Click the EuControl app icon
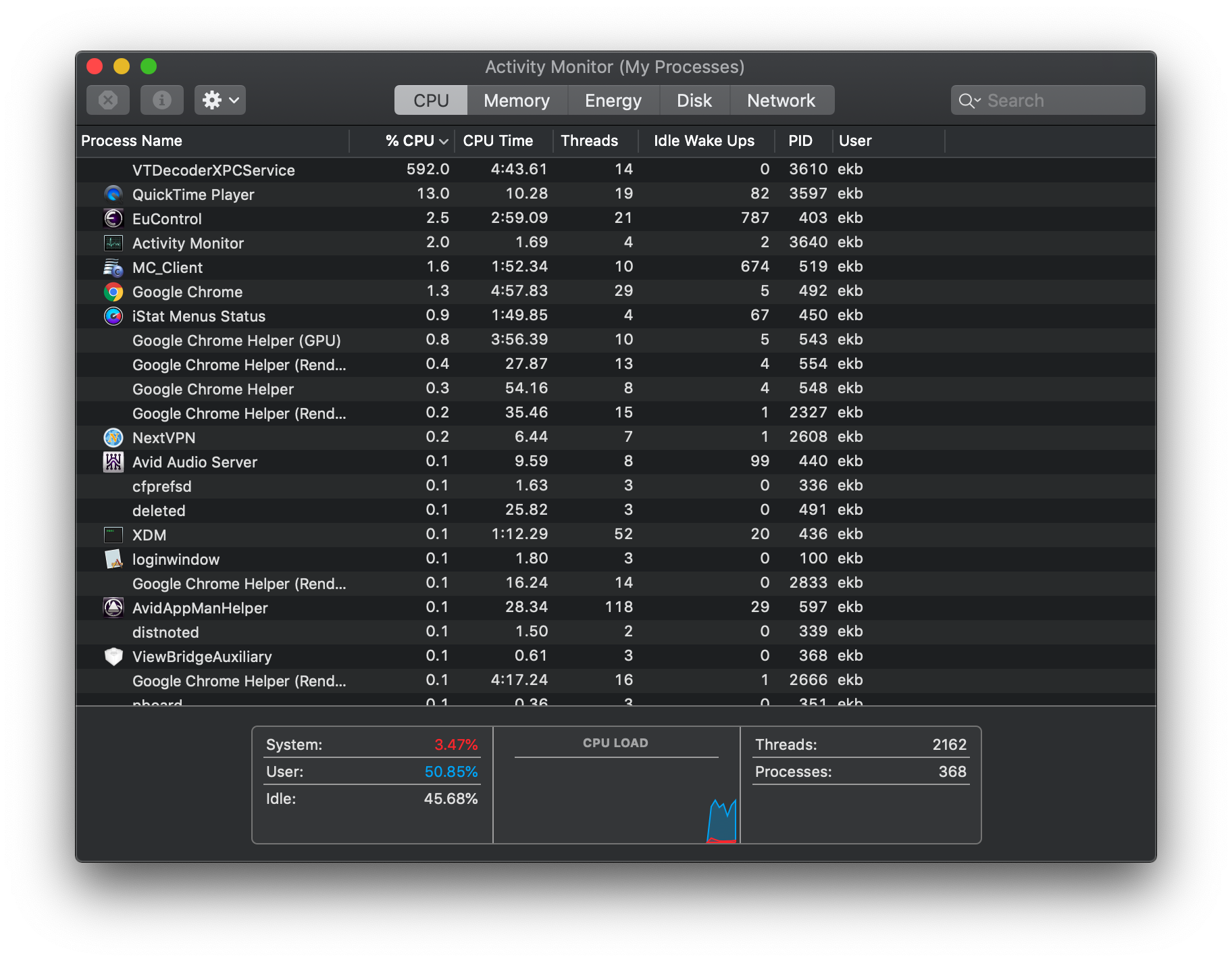The image size is (1232, 962). 113,219
